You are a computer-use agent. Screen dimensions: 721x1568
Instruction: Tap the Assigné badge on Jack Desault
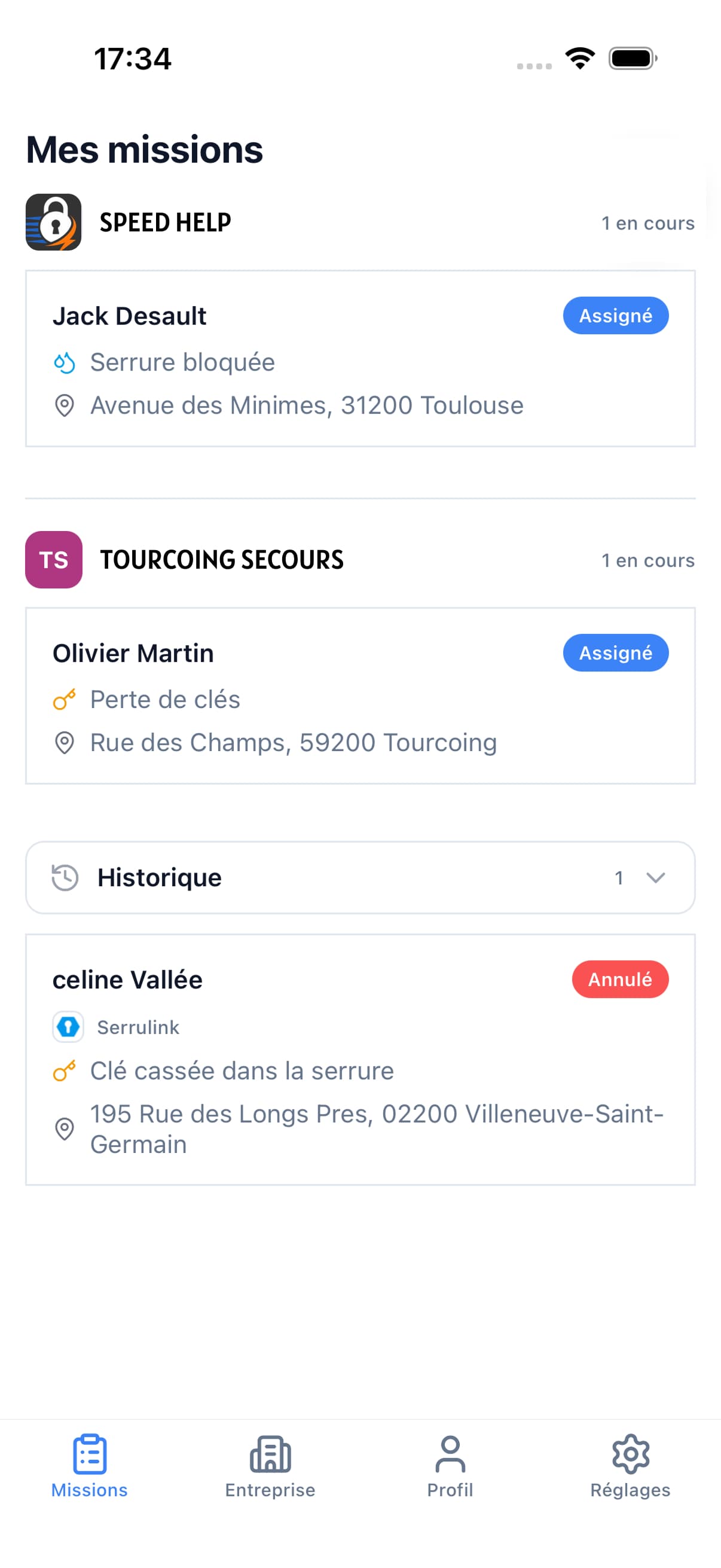coord(616,315)
